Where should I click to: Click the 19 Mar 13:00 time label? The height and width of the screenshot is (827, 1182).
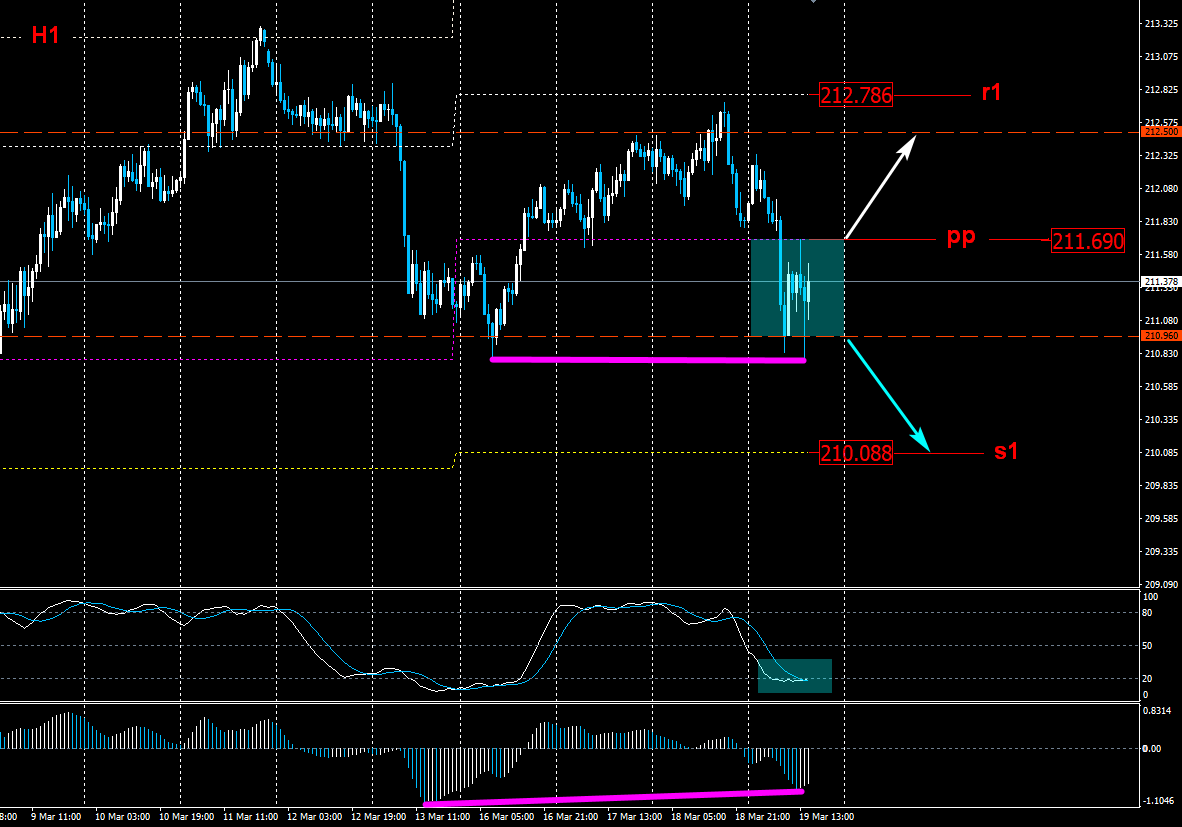pos(827,816)
